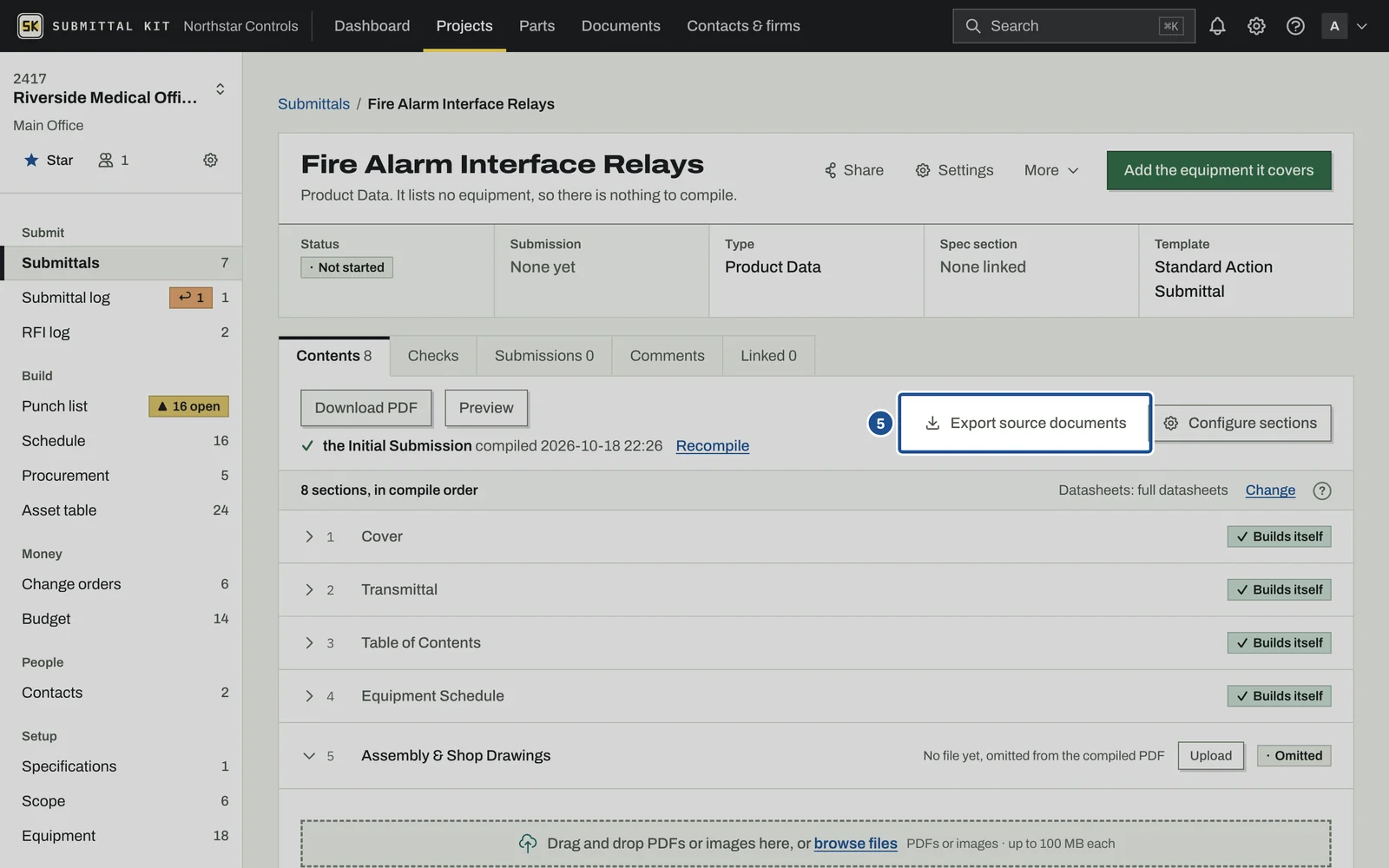Click the project members people icon

(106, 160)
